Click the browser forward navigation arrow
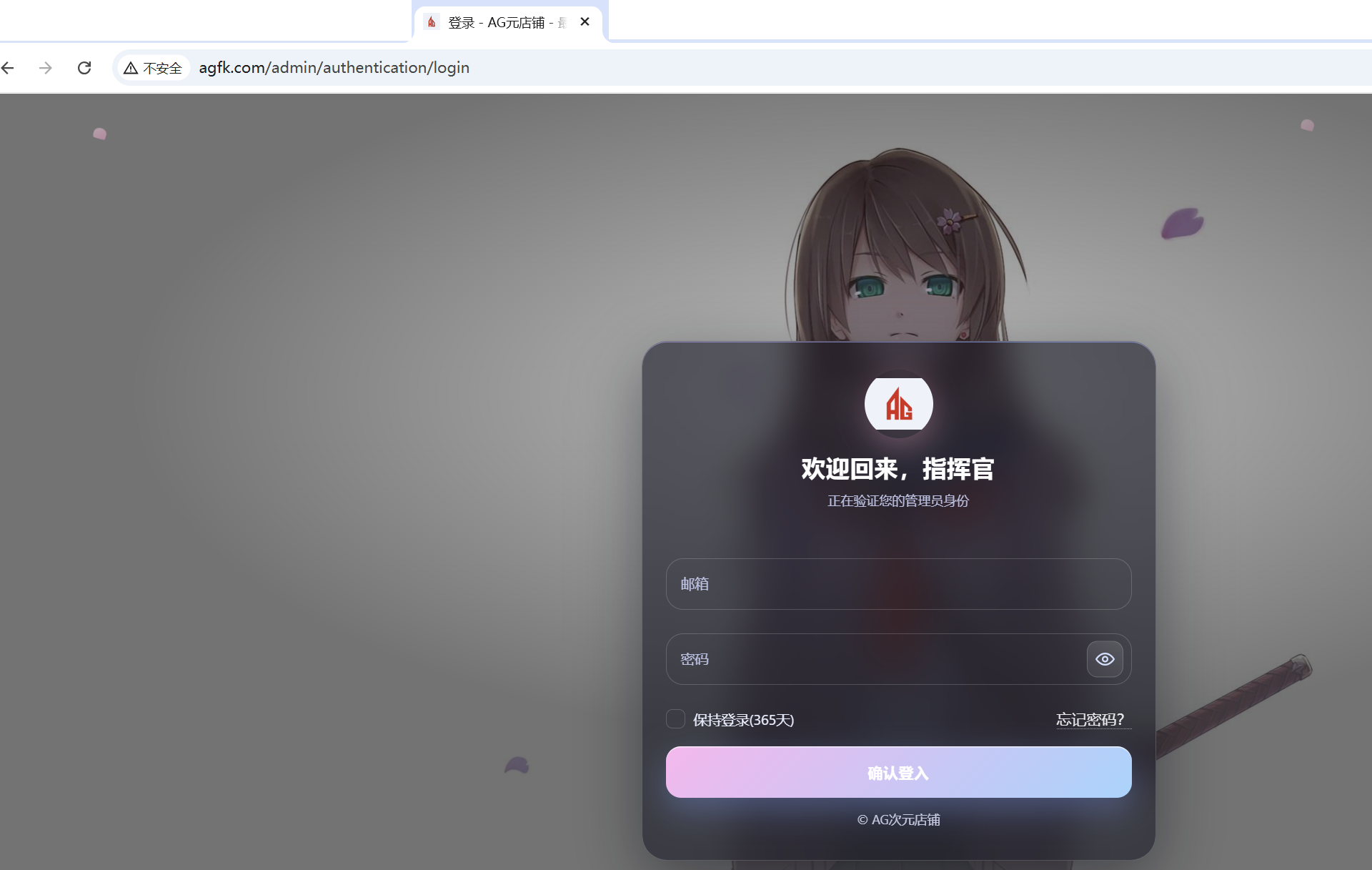This screenshot has width=1372, height=870. [46, 67]
